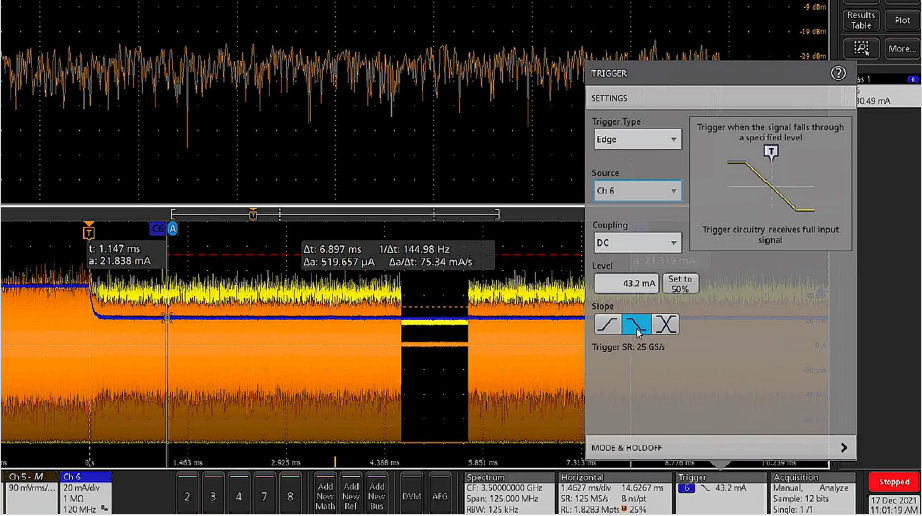Open the Coupling DC dropdown
Image resolution: width=922 pixels, height=516 pixels.
(x=637, y=243)
